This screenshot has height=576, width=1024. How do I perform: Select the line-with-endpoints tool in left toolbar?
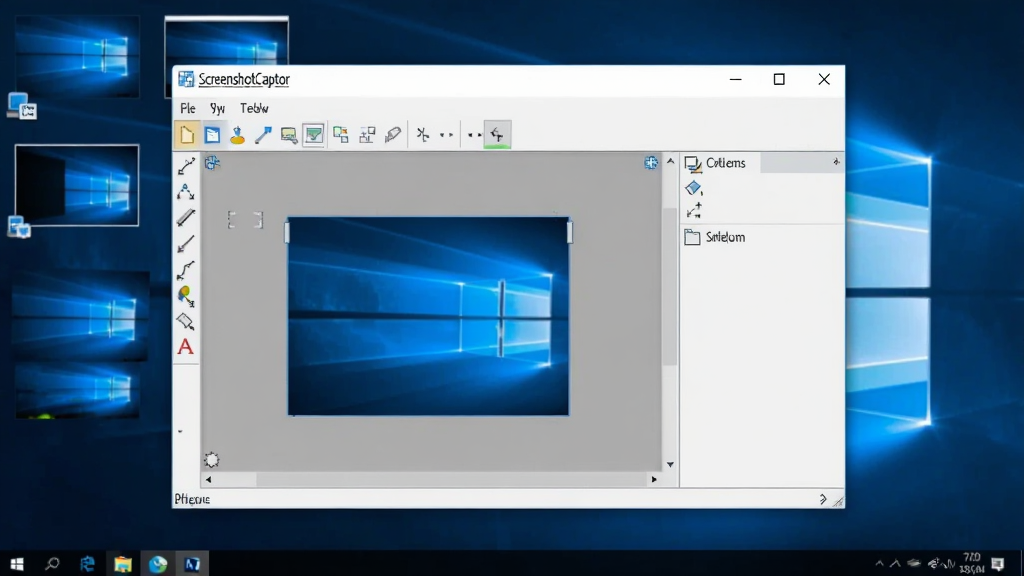pos(186,167)
